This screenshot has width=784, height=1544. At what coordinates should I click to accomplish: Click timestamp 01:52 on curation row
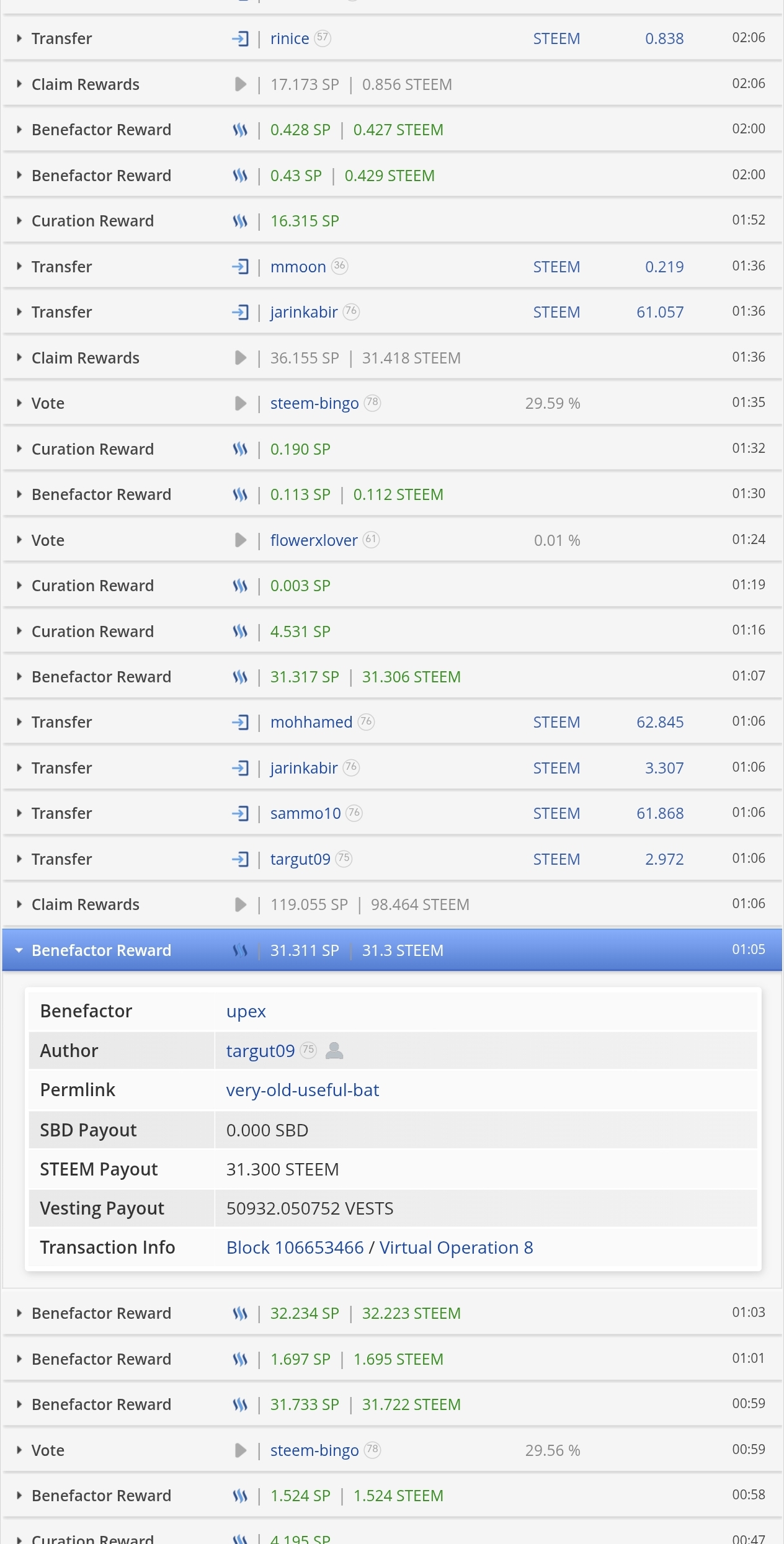749,220
